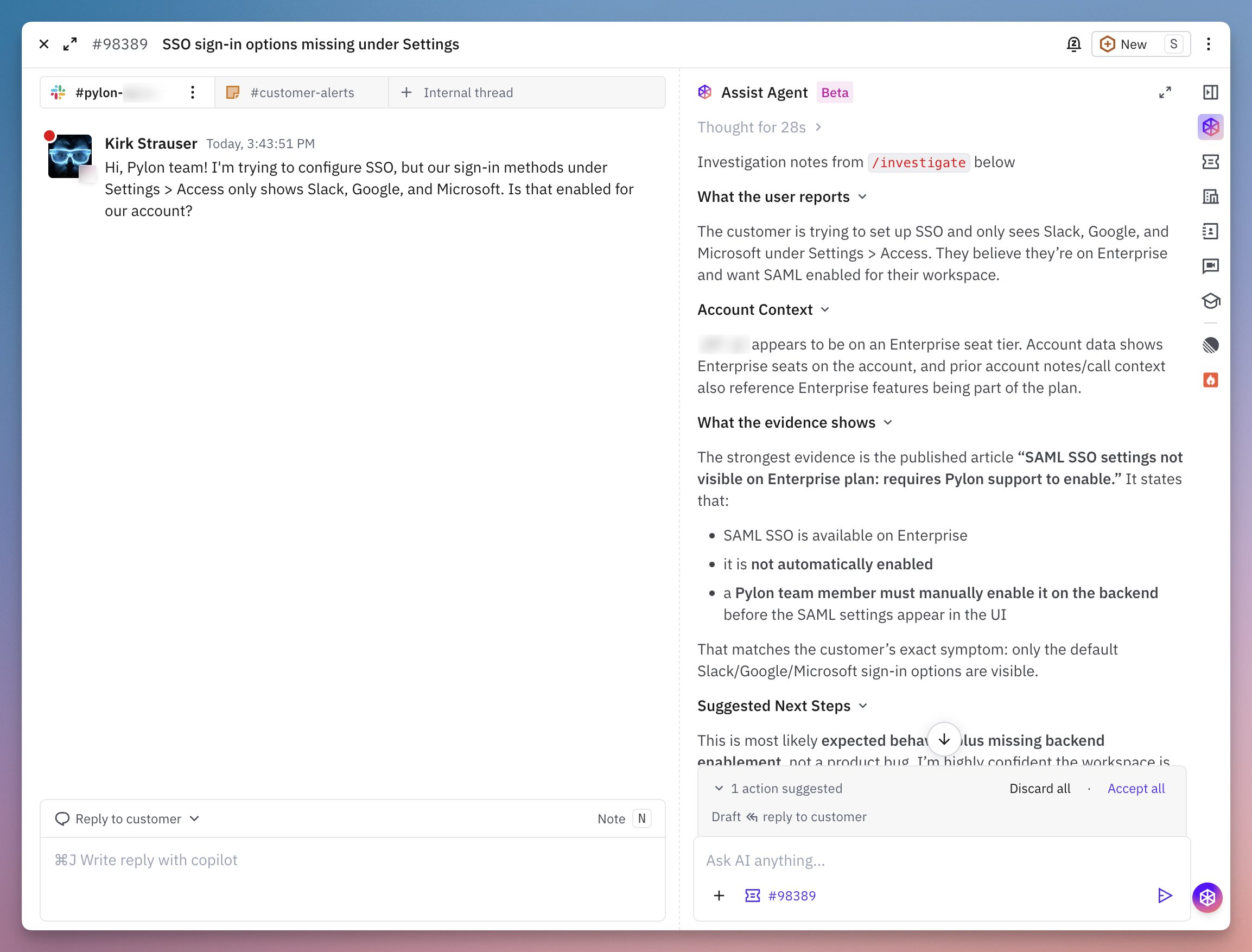Discard all suggested actions
The height and width of the screenshot is (952, 1252).
(1040, 788)
